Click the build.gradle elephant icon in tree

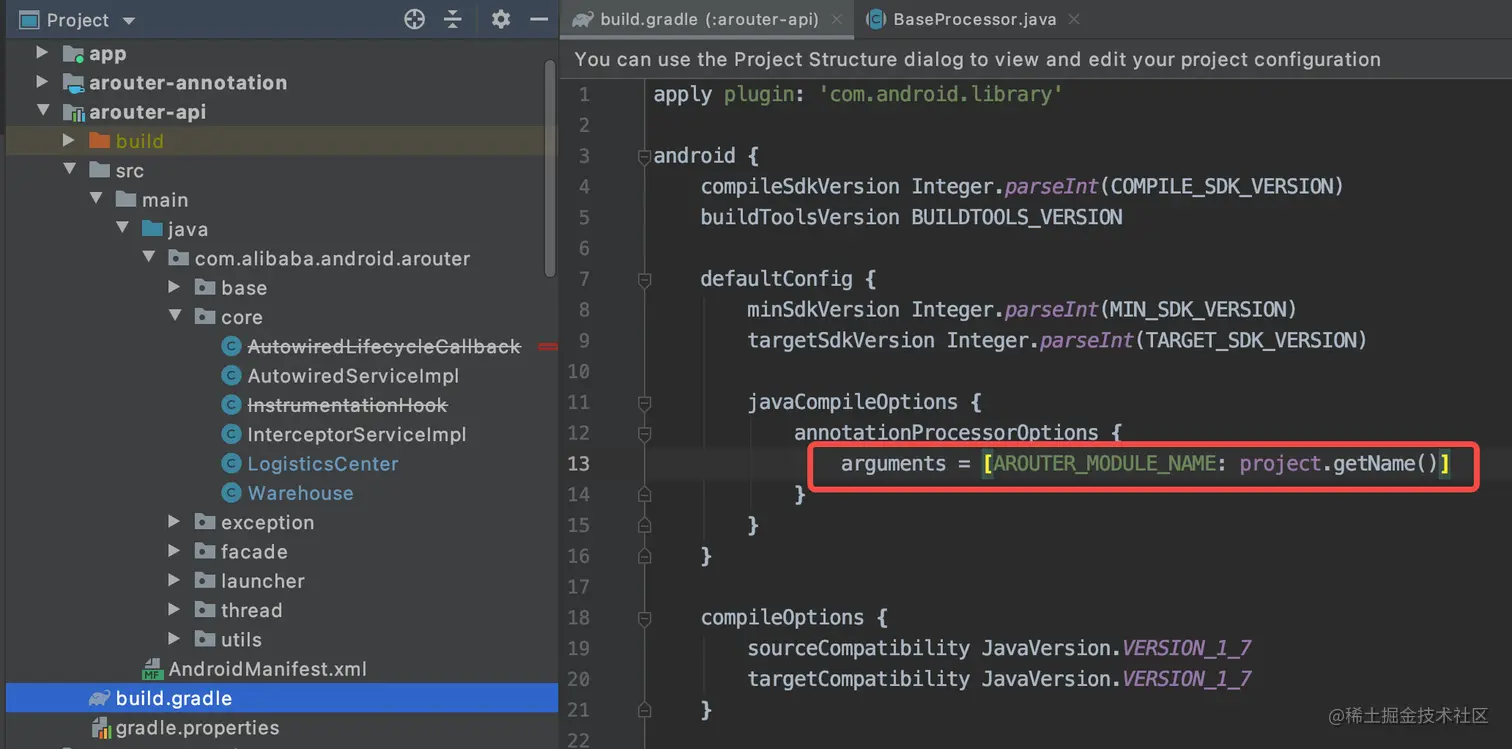(x=99, y=698)
